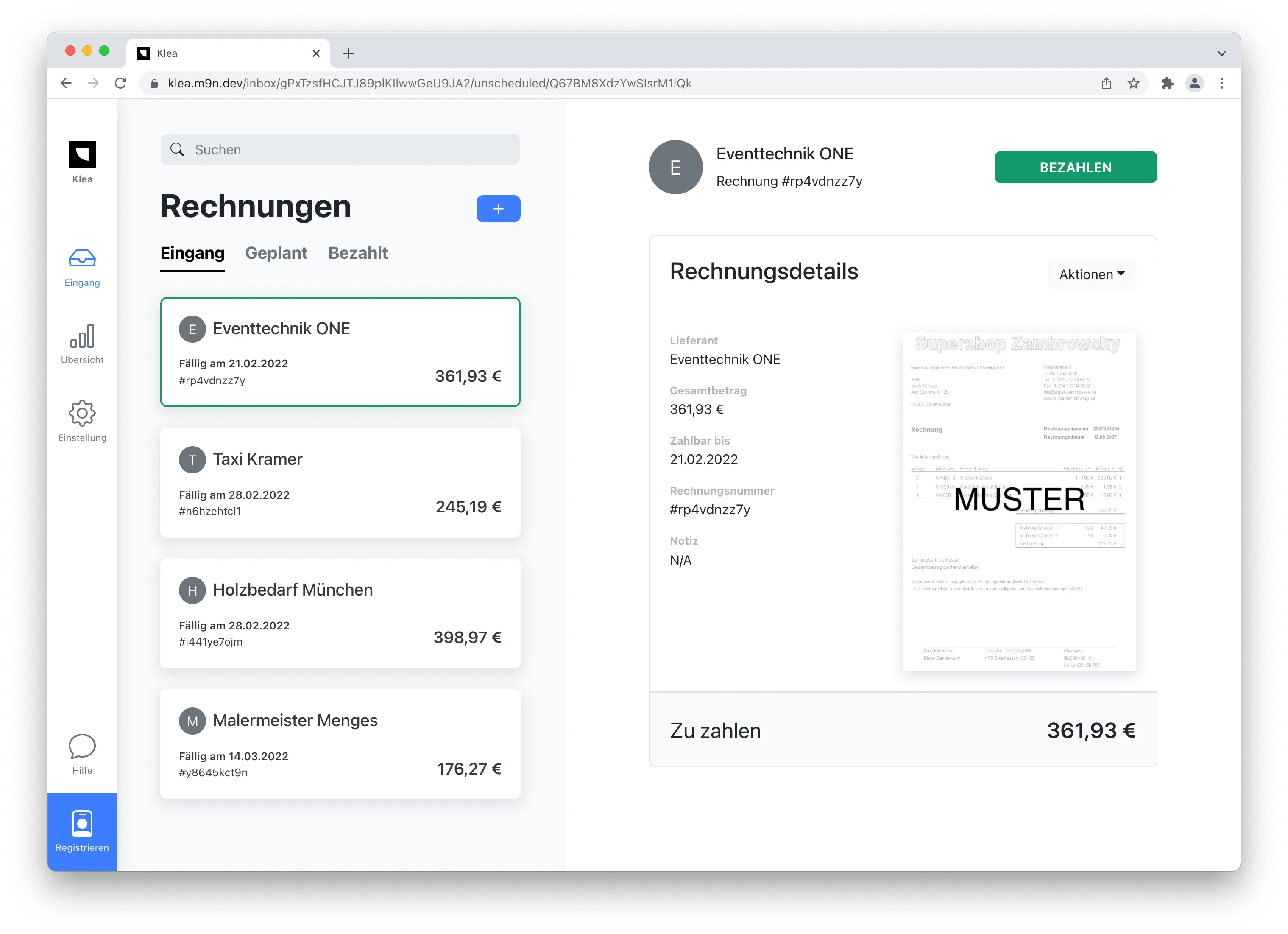This screenshot has width=1288, height=934.
Task: Click the browser extensions puzzle icon
Action: pyautogui.click(x=1167, y=84)
